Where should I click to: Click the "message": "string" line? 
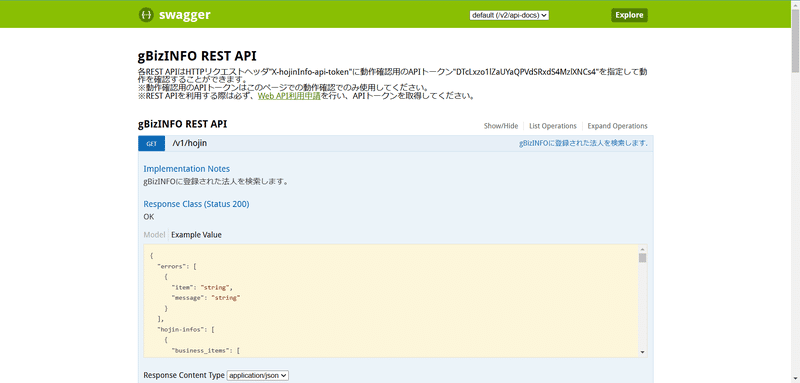(206, 298)
